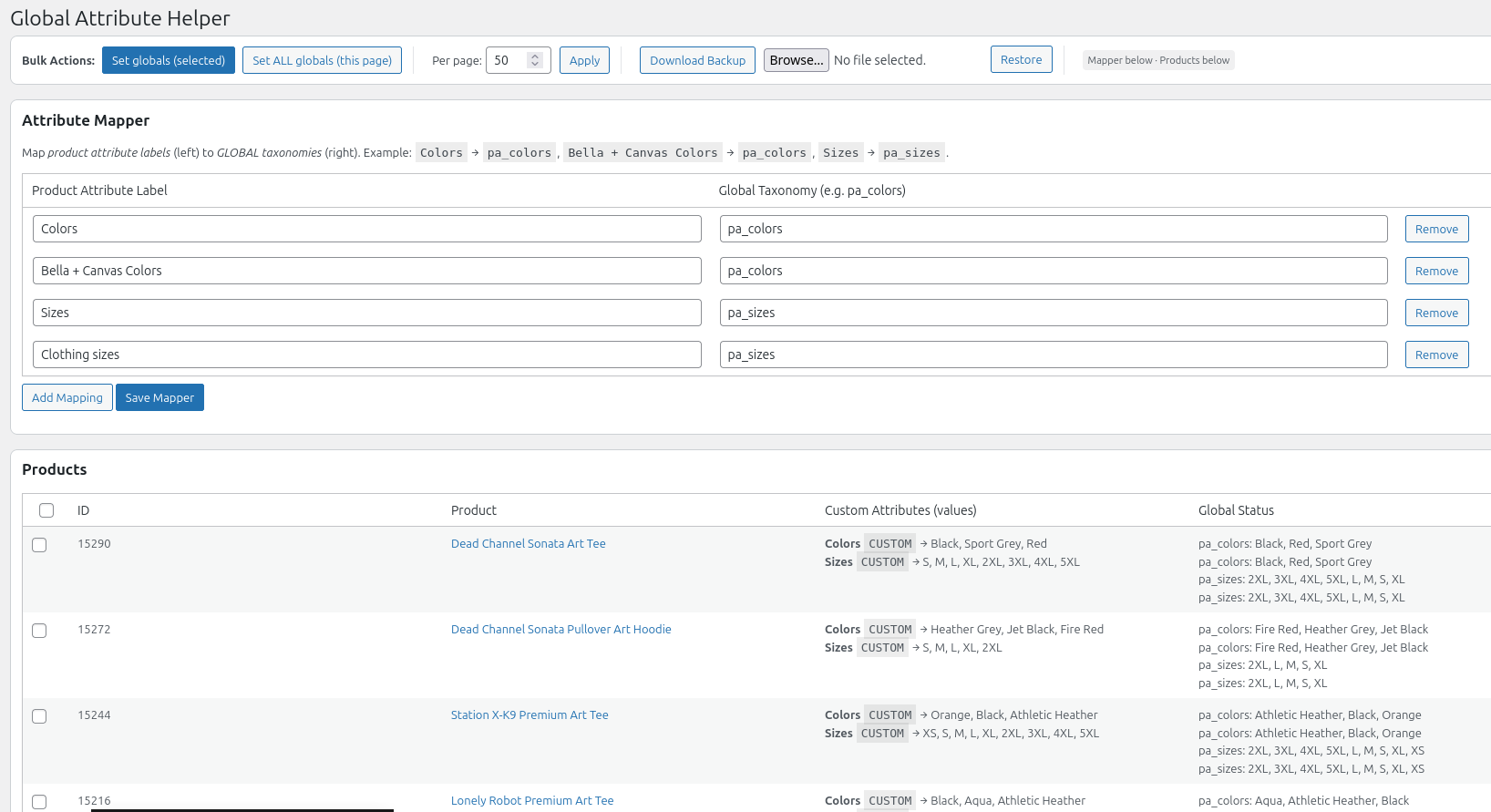Click the 'Global Status' column header
This screenshot has width=1491, height=812.
pos(1236,510)
